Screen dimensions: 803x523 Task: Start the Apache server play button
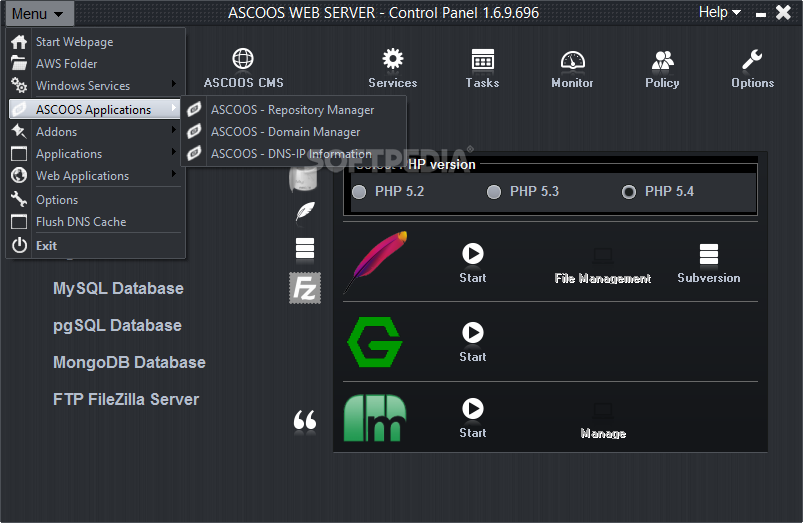click(473, 254)
